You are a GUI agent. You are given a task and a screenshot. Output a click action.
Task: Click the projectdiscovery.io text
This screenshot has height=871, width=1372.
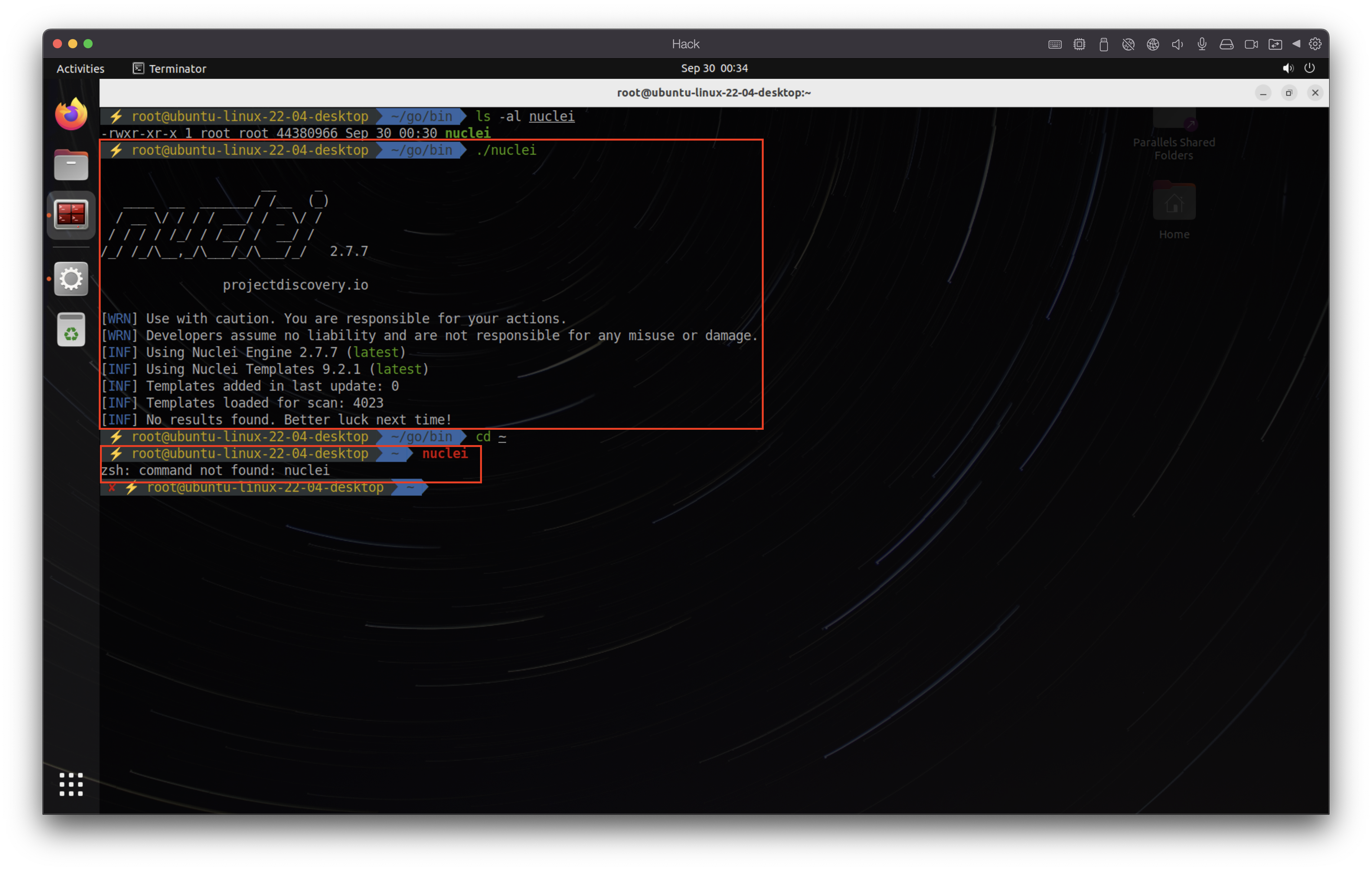[x=295, y=285]
